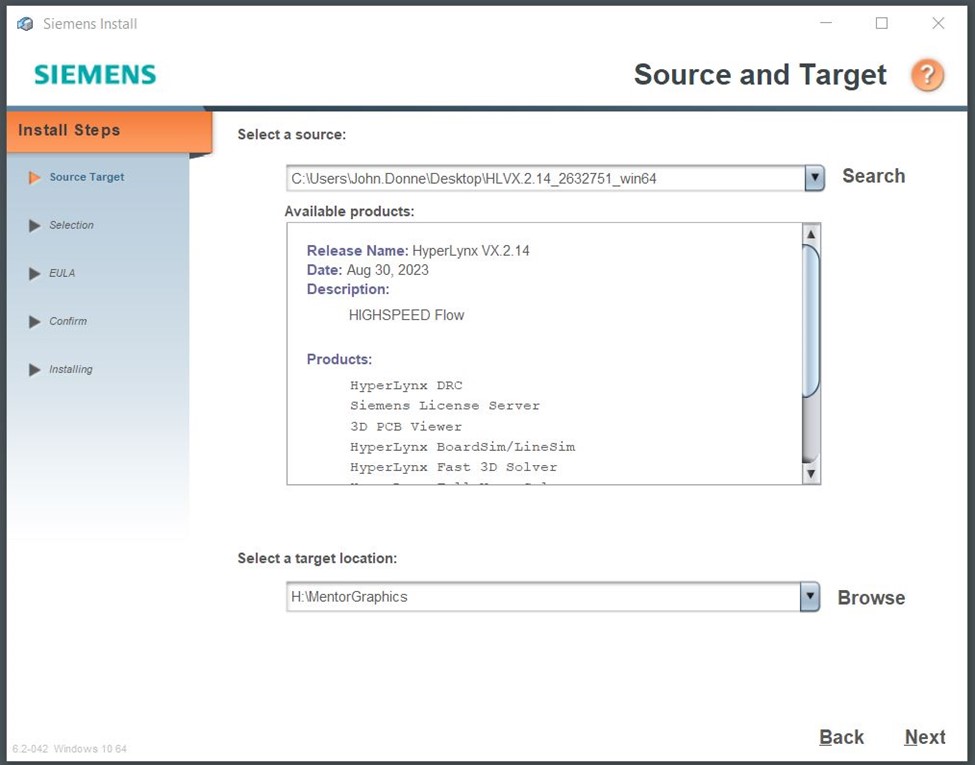The image size is (975, 765).
Task: Click the arrow icon beside Confirm step
Action: [35, 322]
